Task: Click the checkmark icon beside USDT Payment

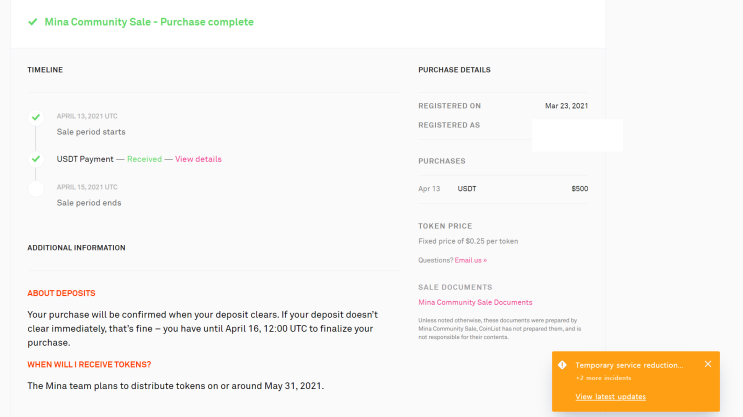Action: (x=36, y=159)
